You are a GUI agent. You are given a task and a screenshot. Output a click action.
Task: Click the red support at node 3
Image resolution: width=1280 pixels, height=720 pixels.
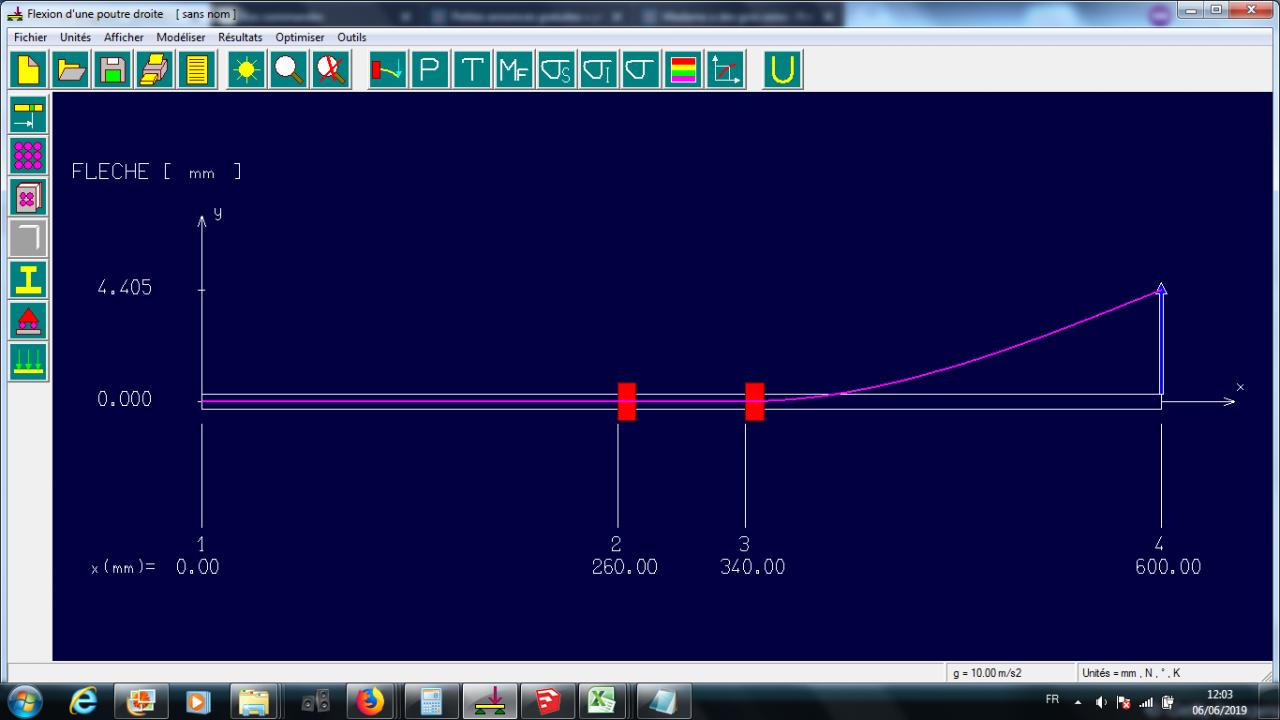click(755, 401)
